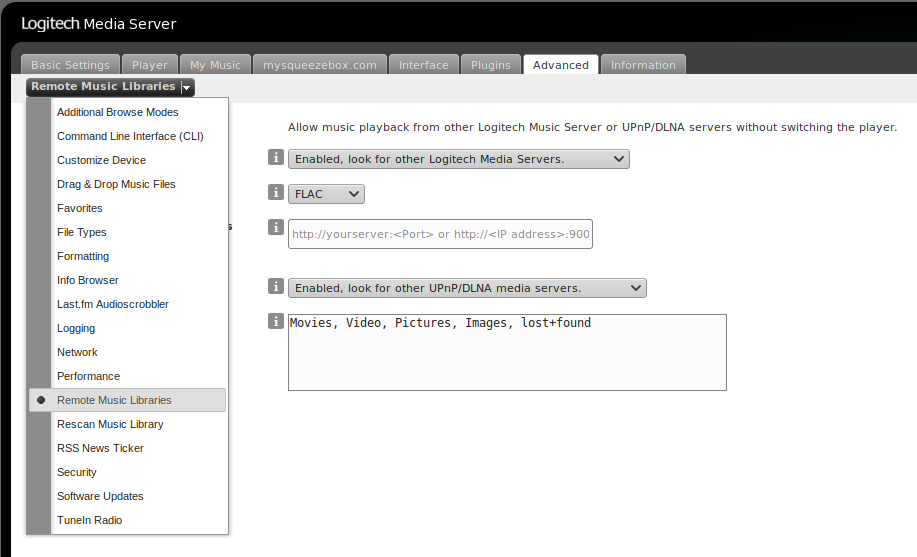Open the Plugins tab
Viewport: 917px width, 557px height.
pos(491,65)
